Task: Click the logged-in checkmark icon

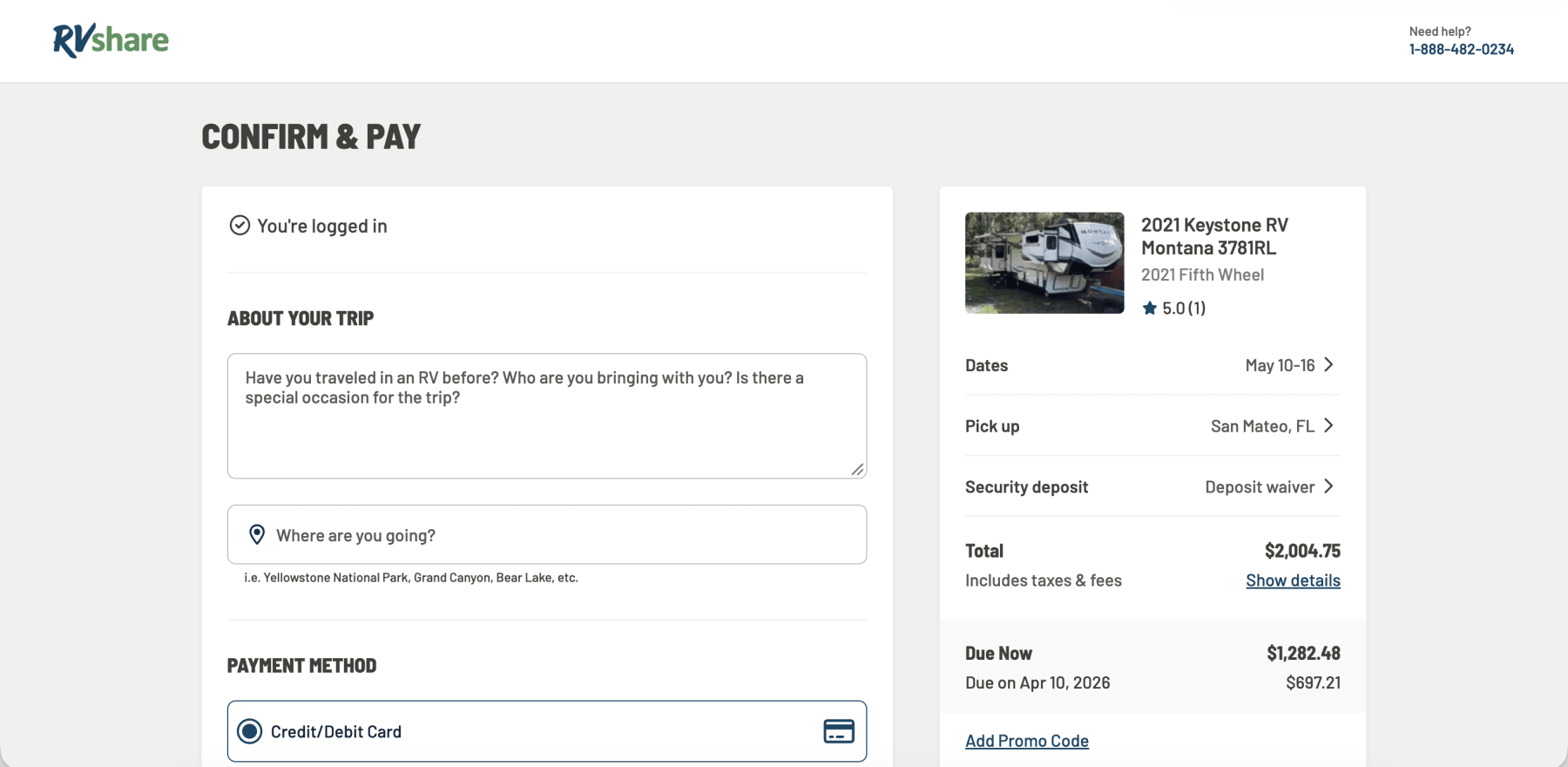Action: [x=240, y=226]
